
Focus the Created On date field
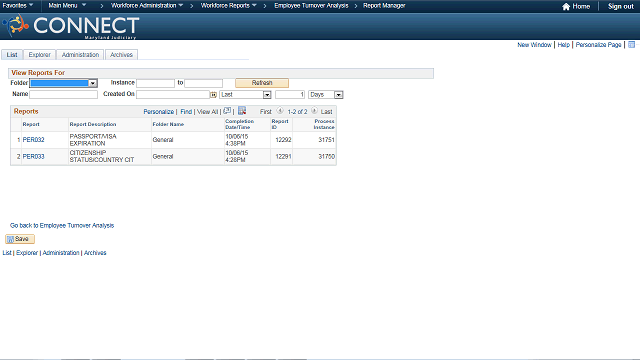point(173,94)
